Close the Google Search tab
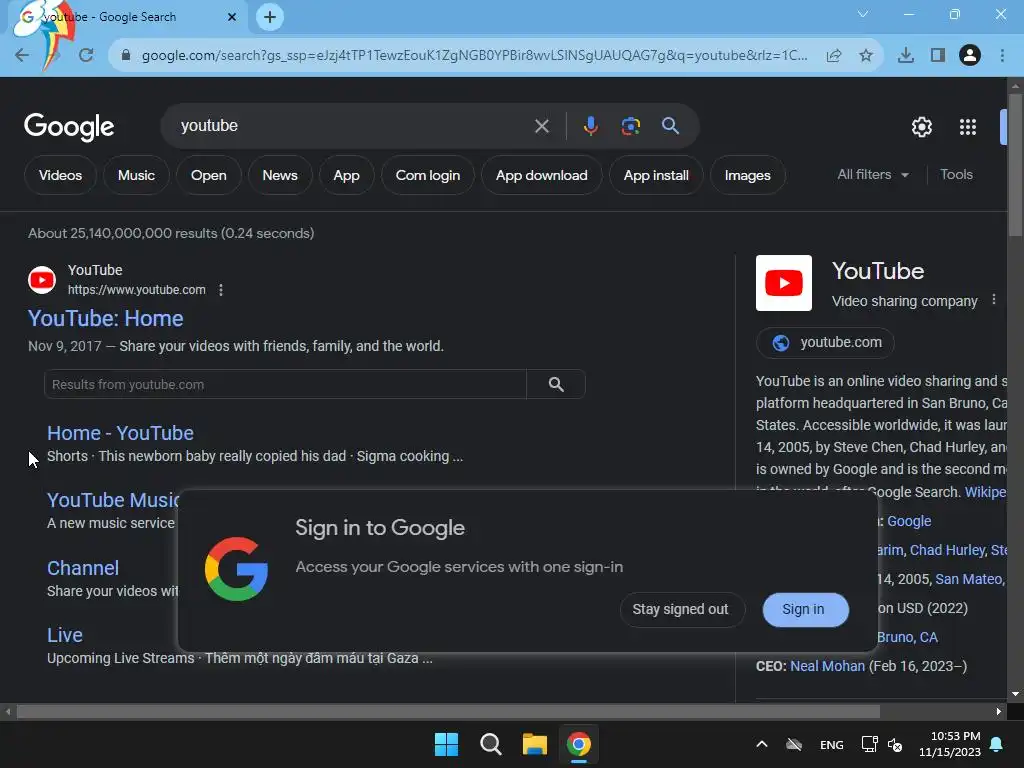Image resolution: width=1024 pixels, height=768 pixels. [232, 17]
